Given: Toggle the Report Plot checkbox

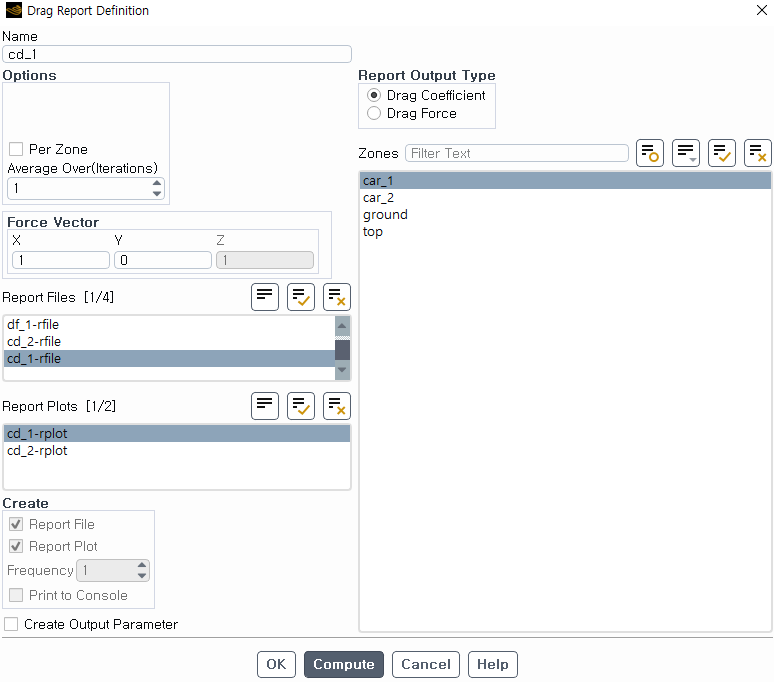Looking at the screenshot, I should point(16,546).
